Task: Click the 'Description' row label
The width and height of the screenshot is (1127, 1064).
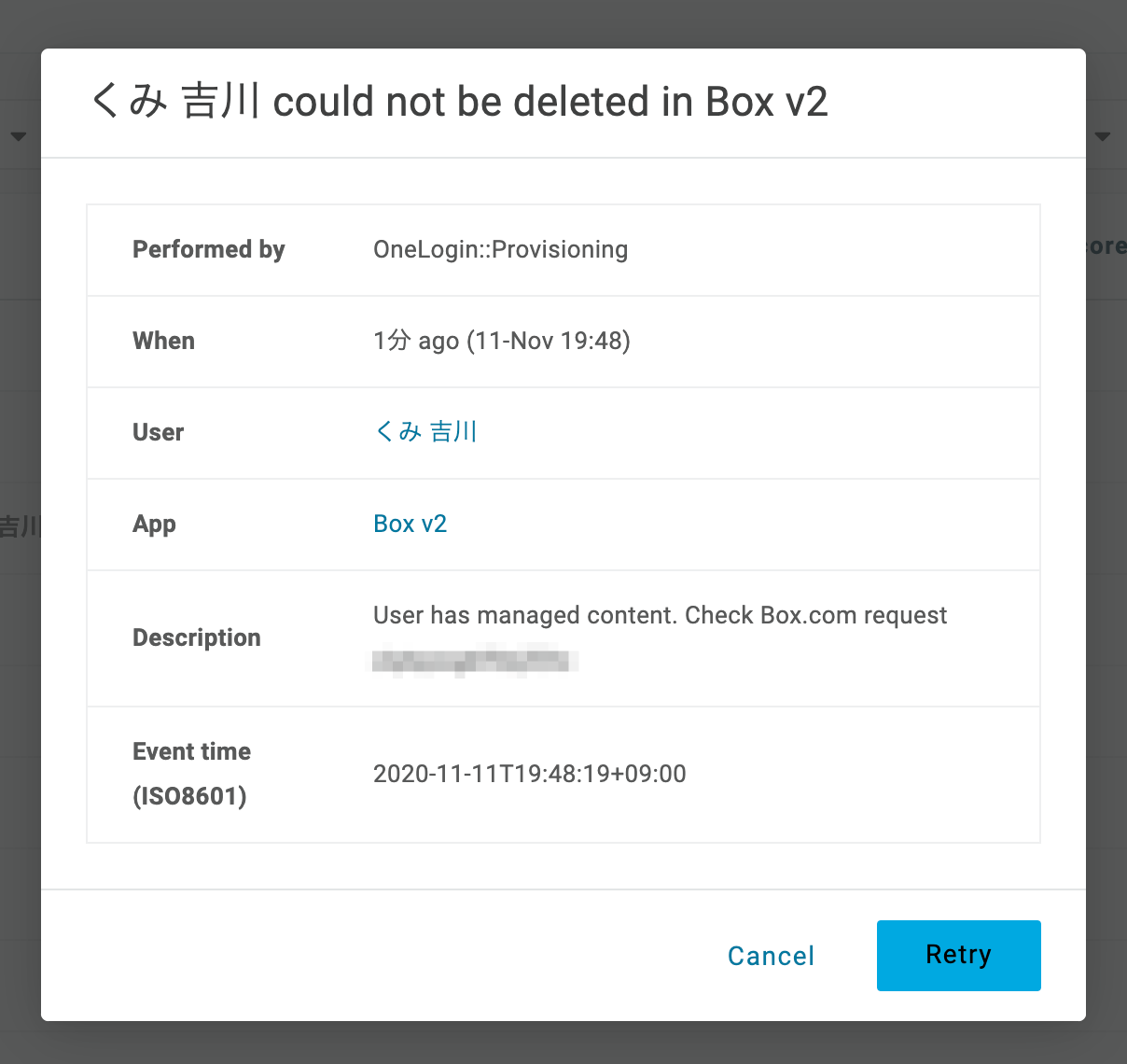Action: pos(196,637)
